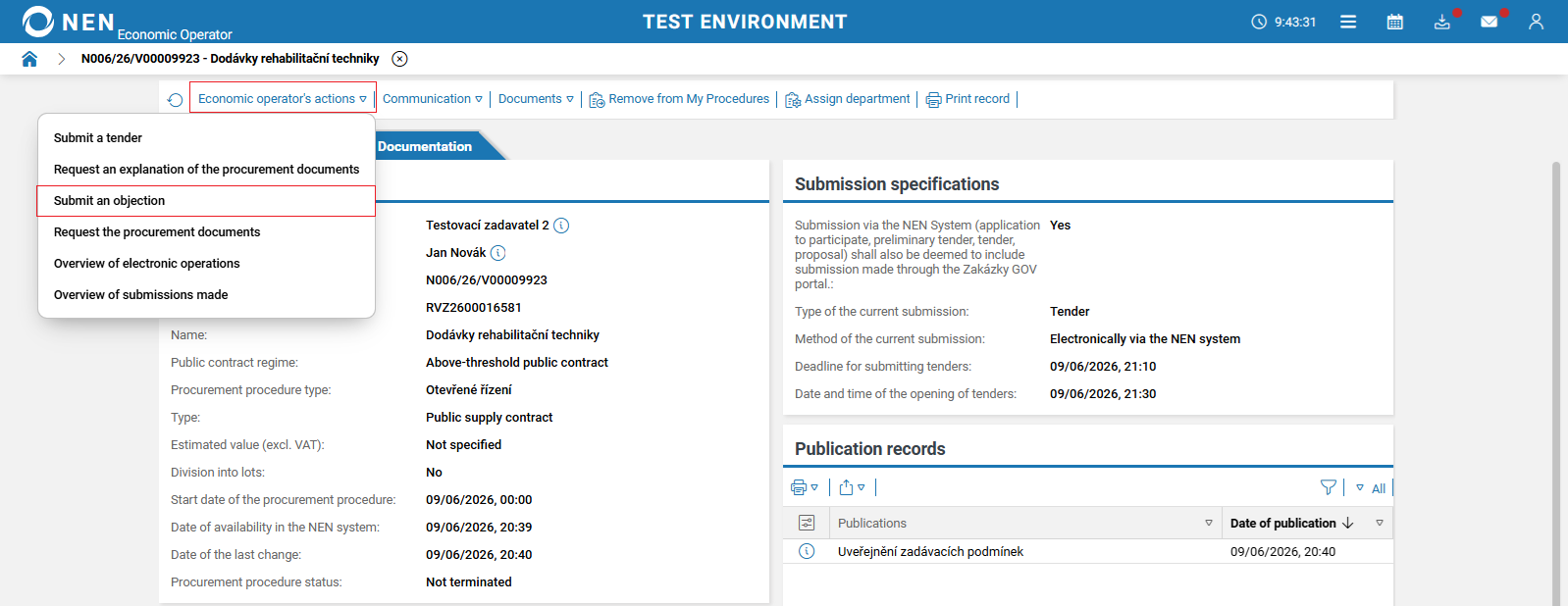
Task: Show info for Jan Novák
Action: coord(497,253)
